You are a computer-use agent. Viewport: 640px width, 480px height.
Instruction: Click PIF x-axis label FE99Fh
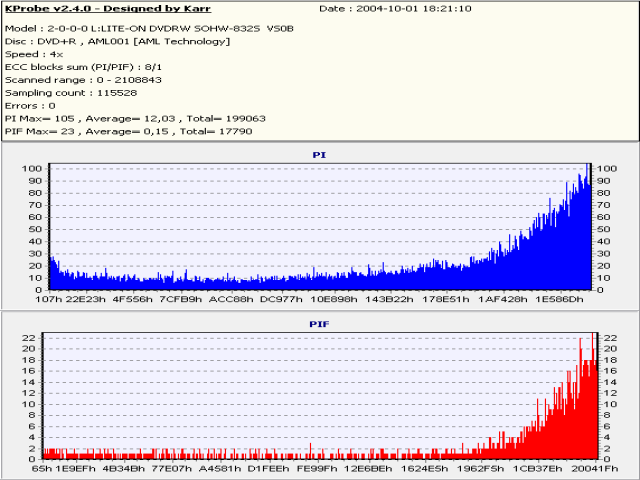coord(317,469)
